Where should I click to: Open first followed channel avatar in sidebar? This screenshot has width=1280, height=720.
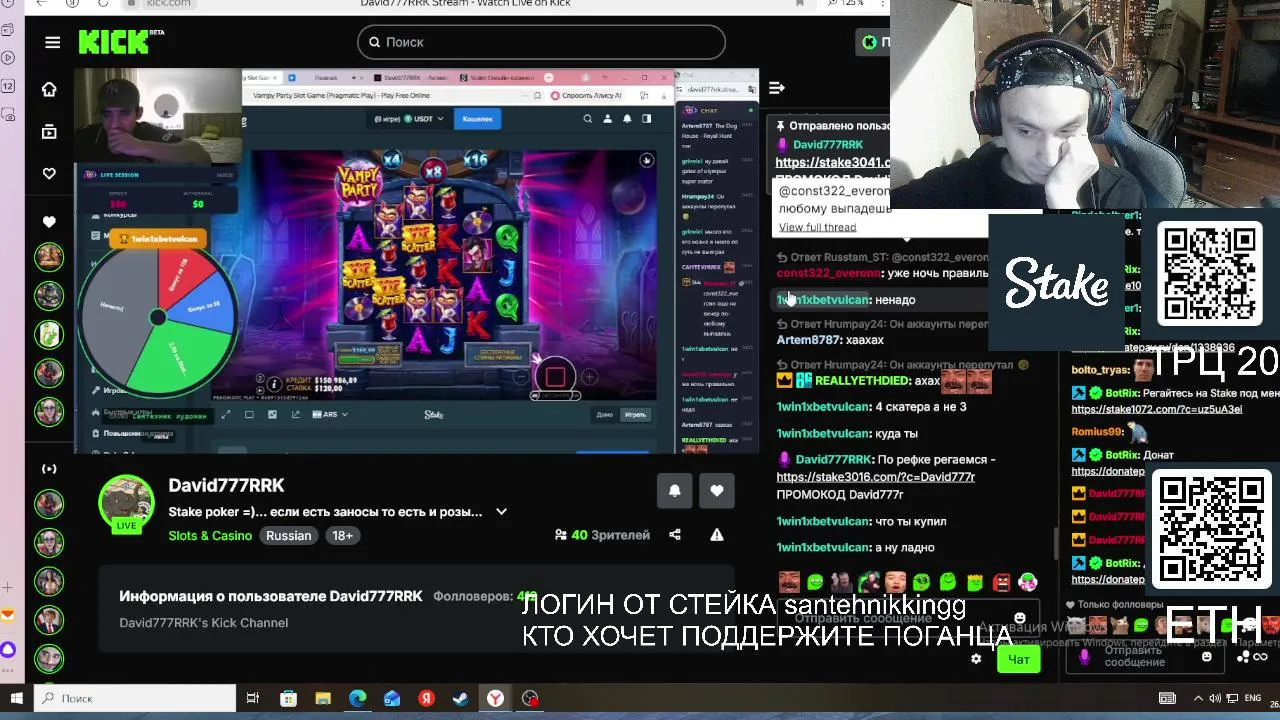tap(49, 257)
